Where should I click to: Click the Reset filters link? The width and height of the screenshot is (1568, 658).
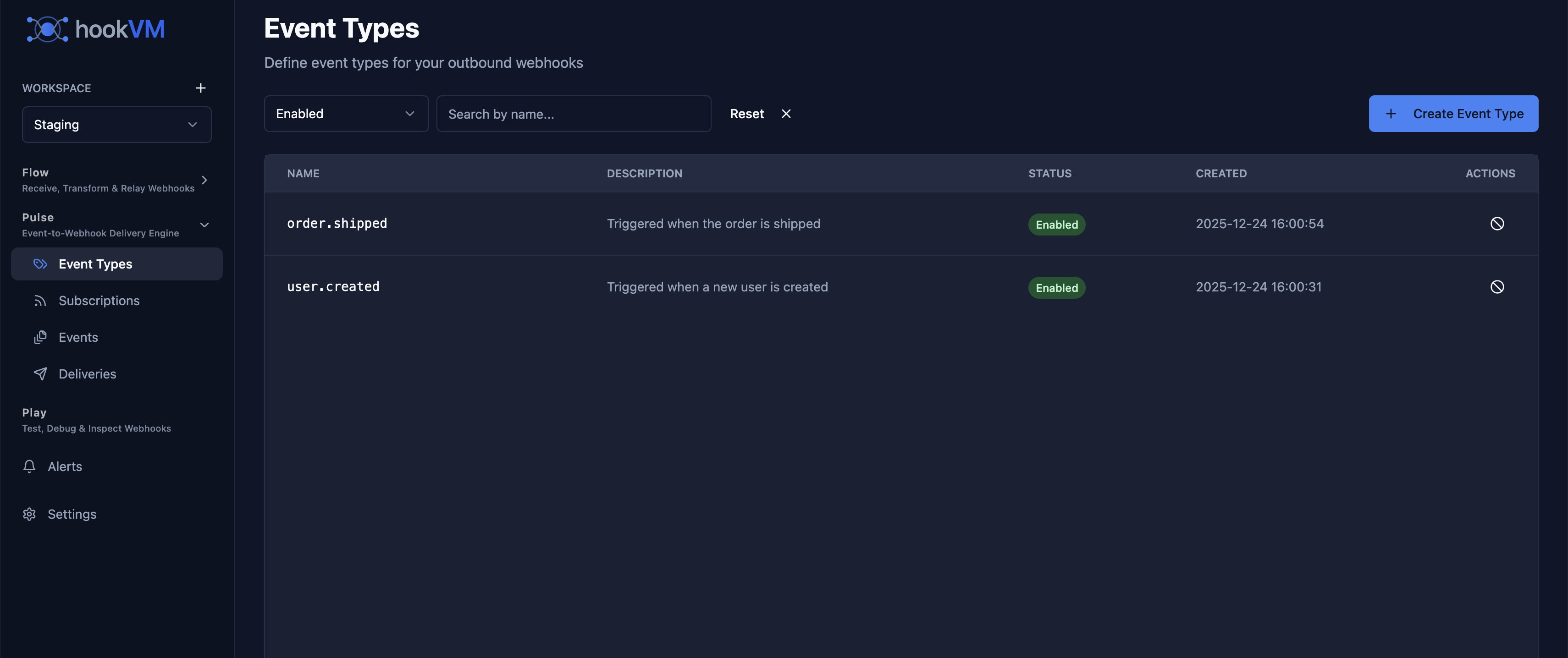tap(747, 114)
